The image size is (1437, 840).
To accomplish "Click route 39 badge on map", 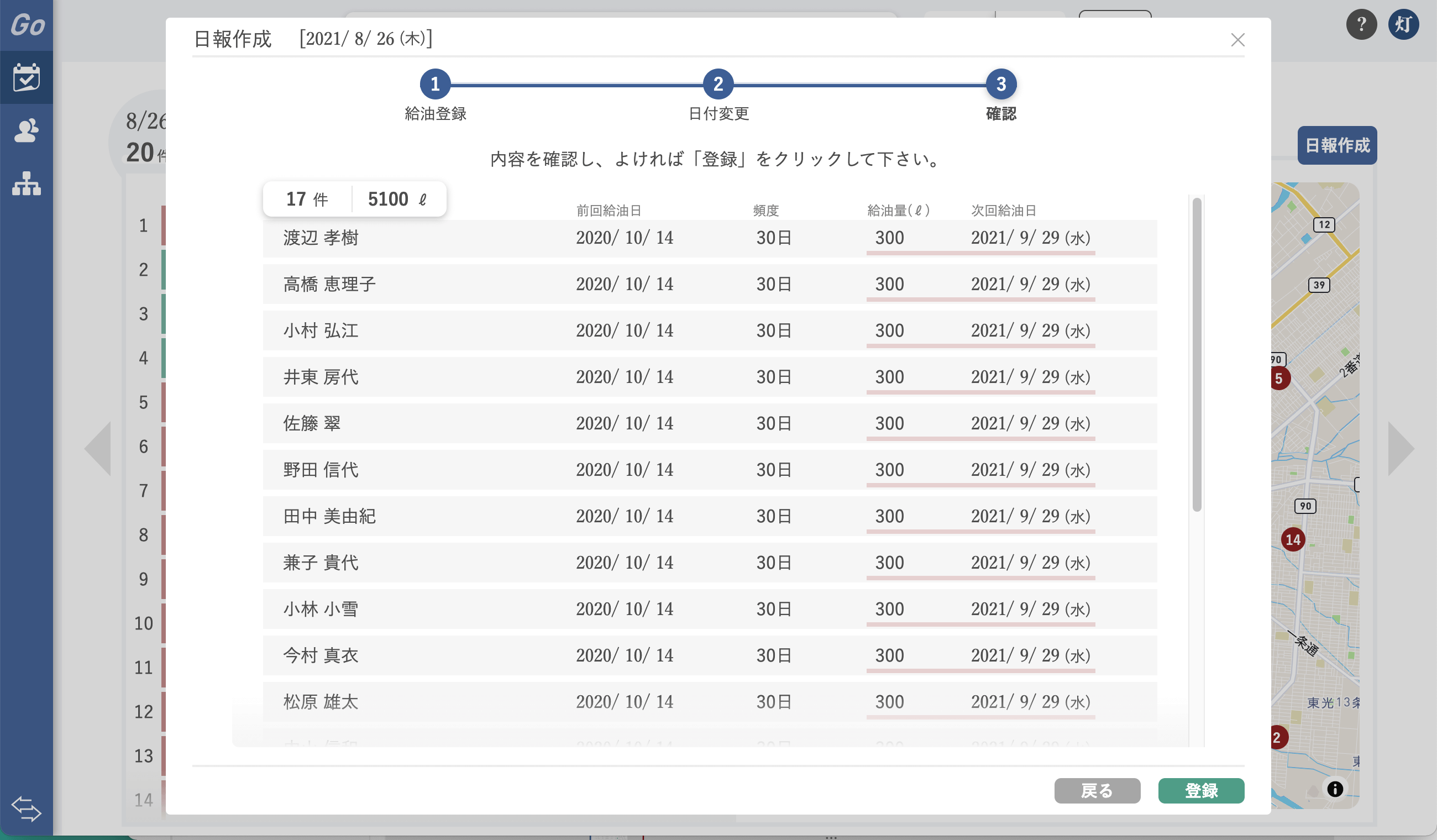I will [x=1319, y=285].
